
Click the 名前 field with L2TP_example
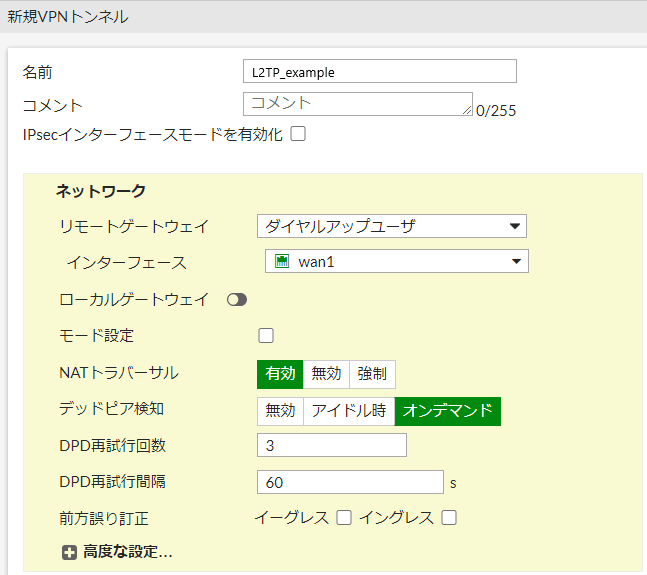(380, 71)
